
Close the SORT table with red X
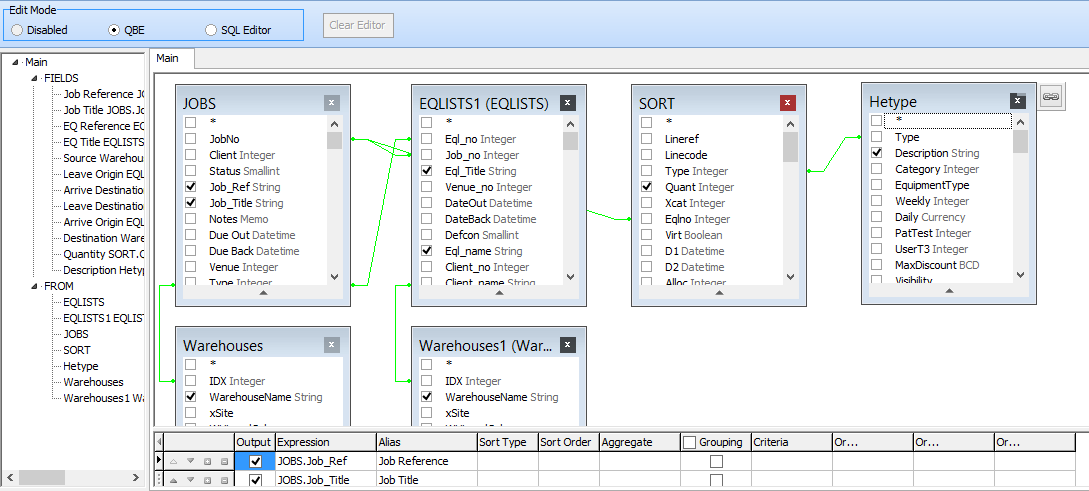[x=788, y=103]
